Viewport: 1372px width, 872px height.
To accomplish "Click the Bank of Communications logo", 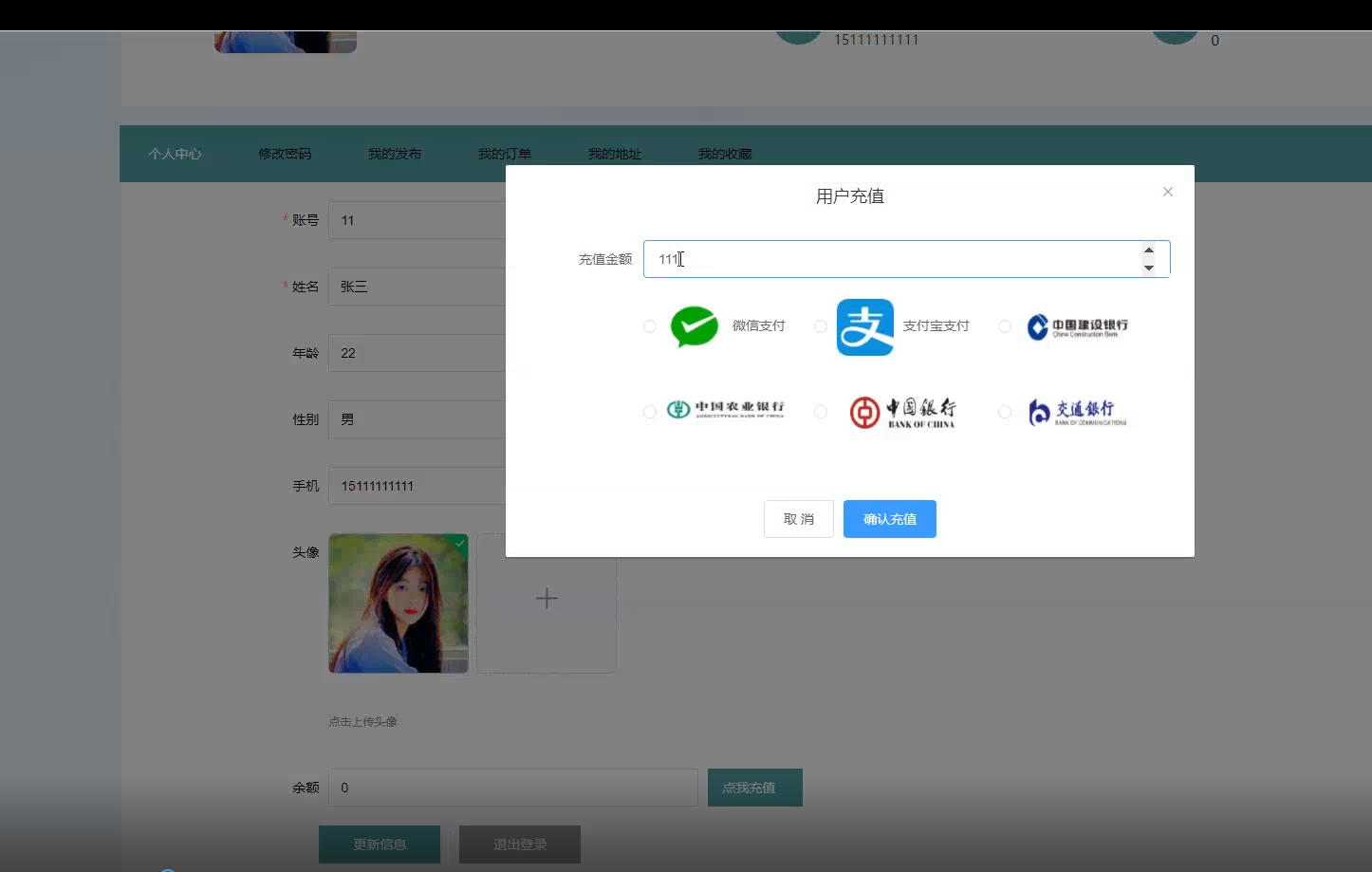I will (x=1079, y=412).
